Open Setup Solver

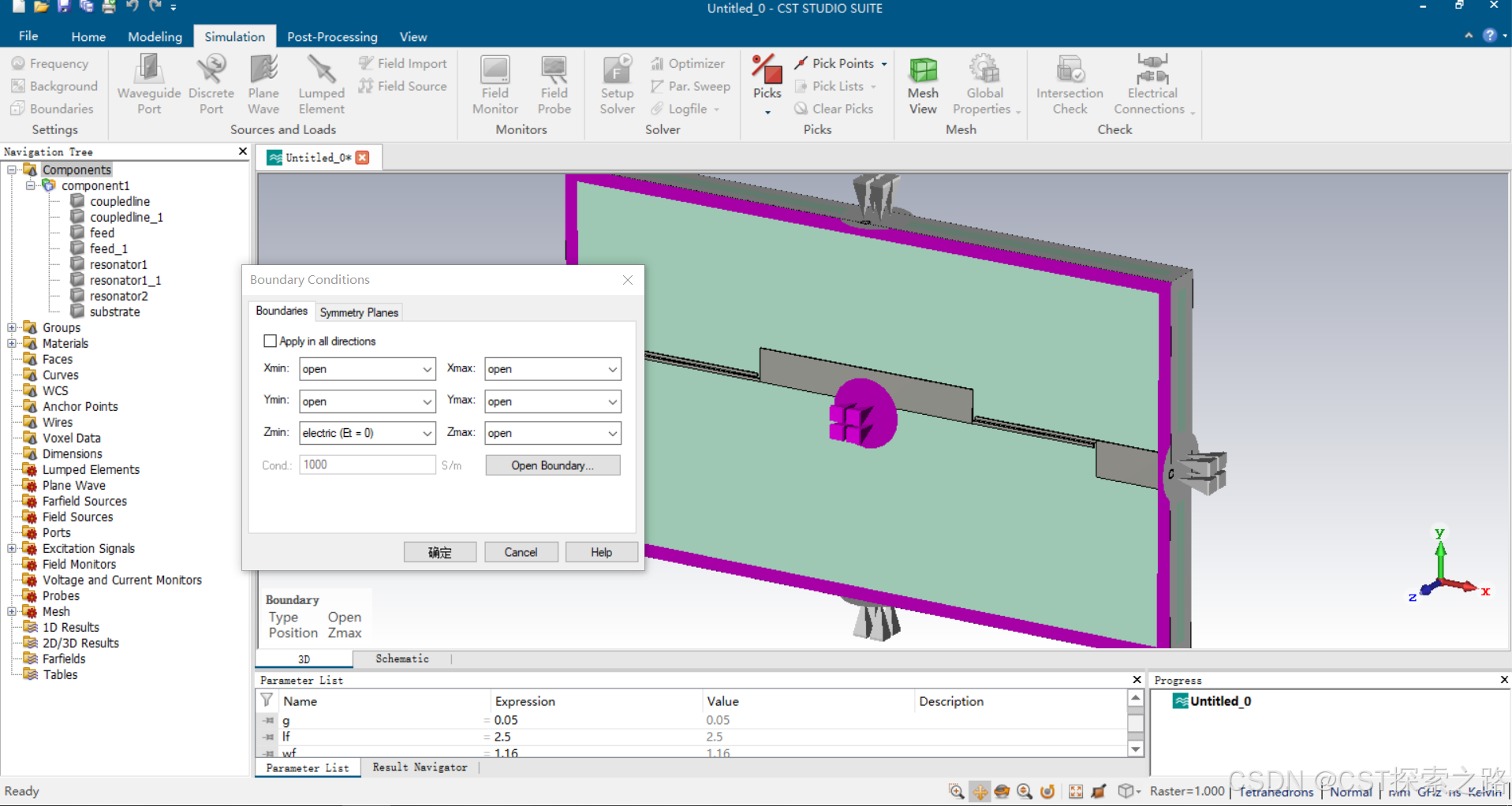click(x=617, y=84)
